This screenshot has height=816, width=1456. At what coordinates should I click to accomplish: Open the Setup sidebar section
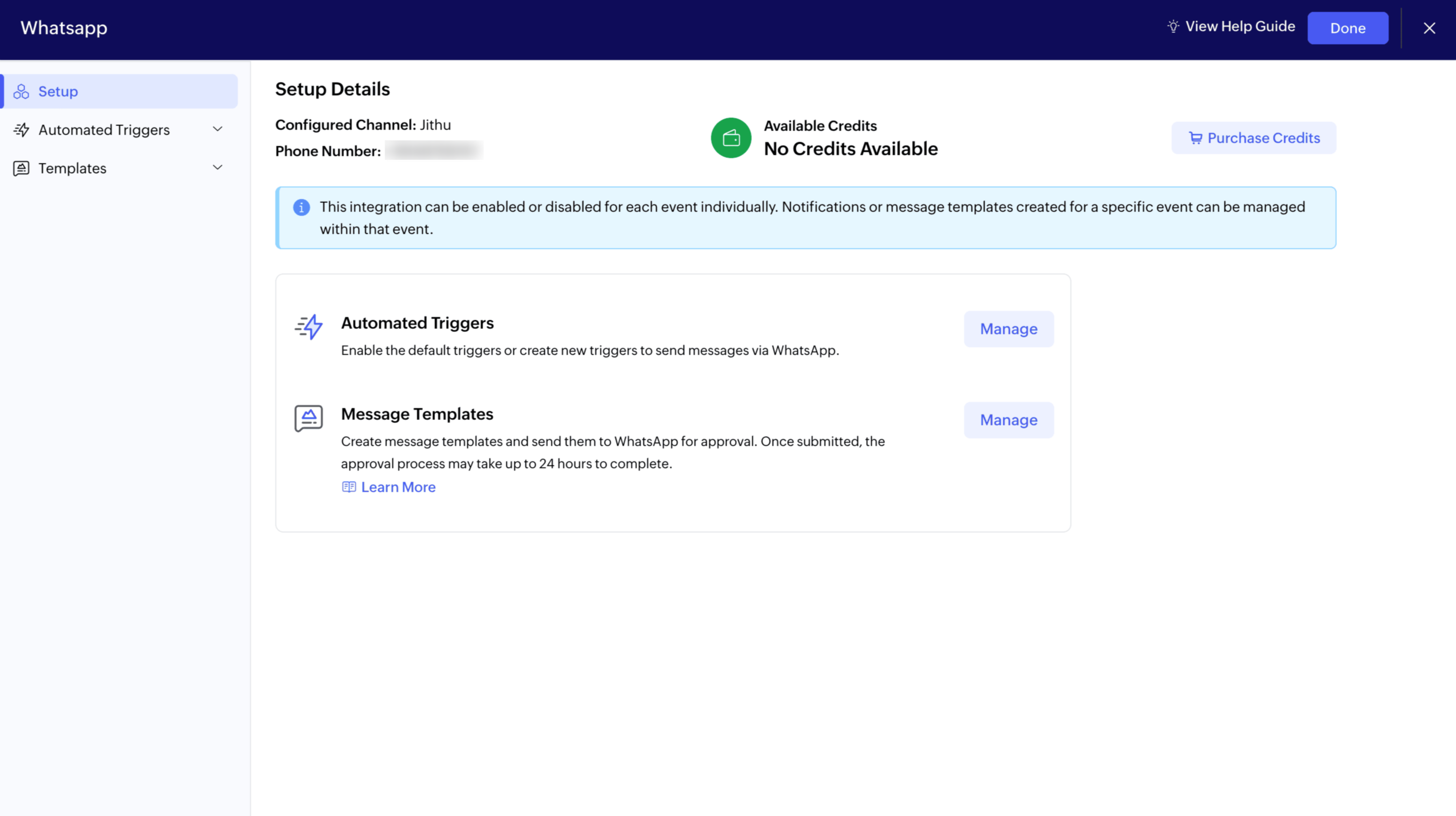tap(58, 92)
